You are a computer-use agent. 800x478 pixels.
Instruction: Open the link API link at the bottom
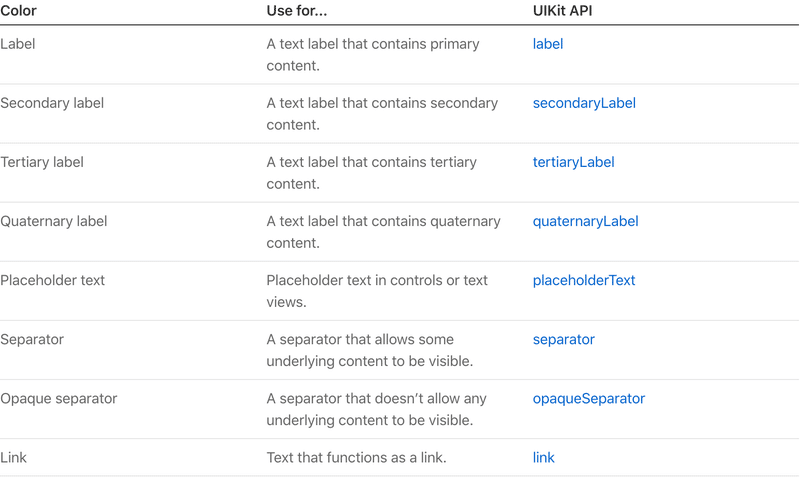[543, 458]
